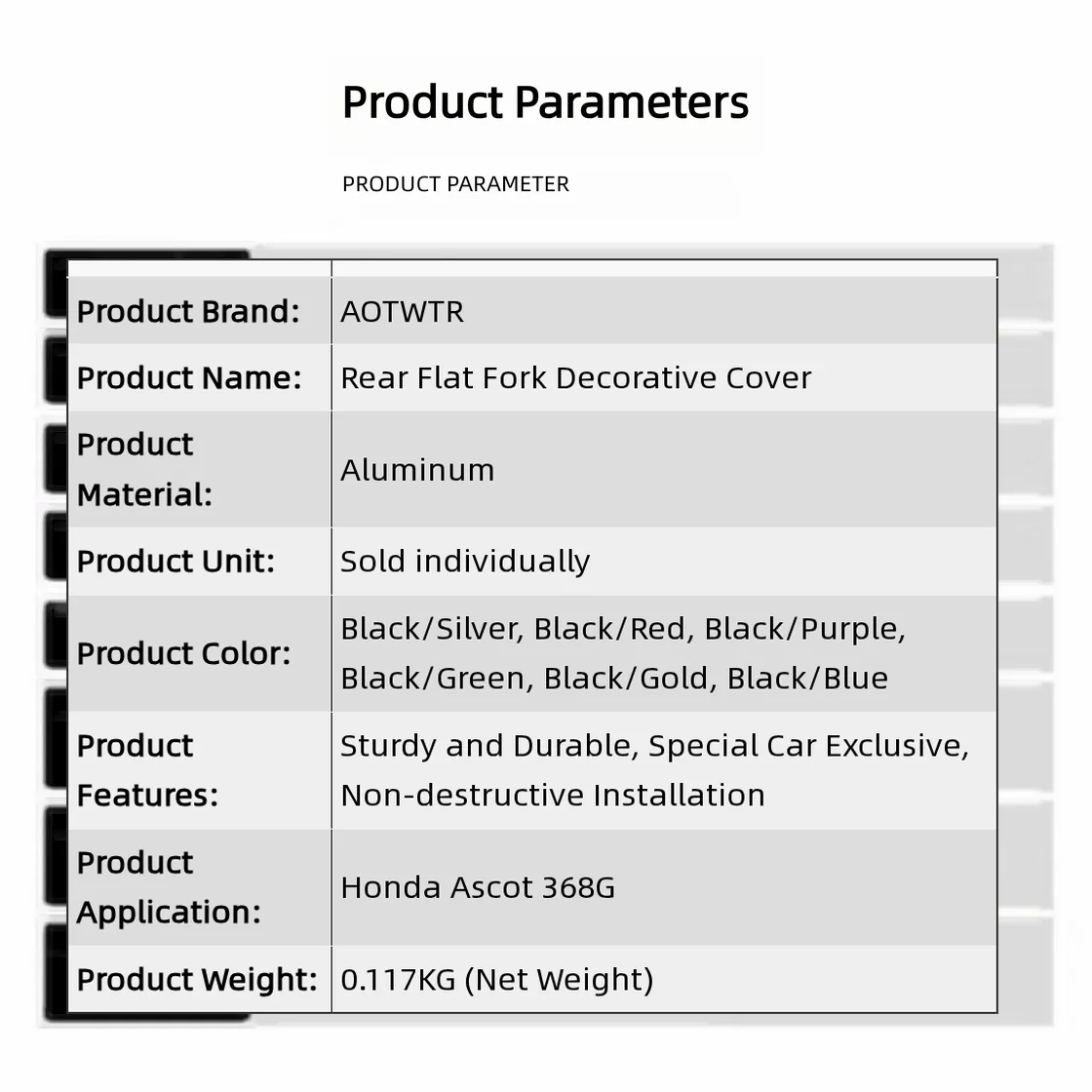The image size is (1092, 1092).
Task: Select the PRODUCT PARAMETER subtitle text
Action: [455, 184]
